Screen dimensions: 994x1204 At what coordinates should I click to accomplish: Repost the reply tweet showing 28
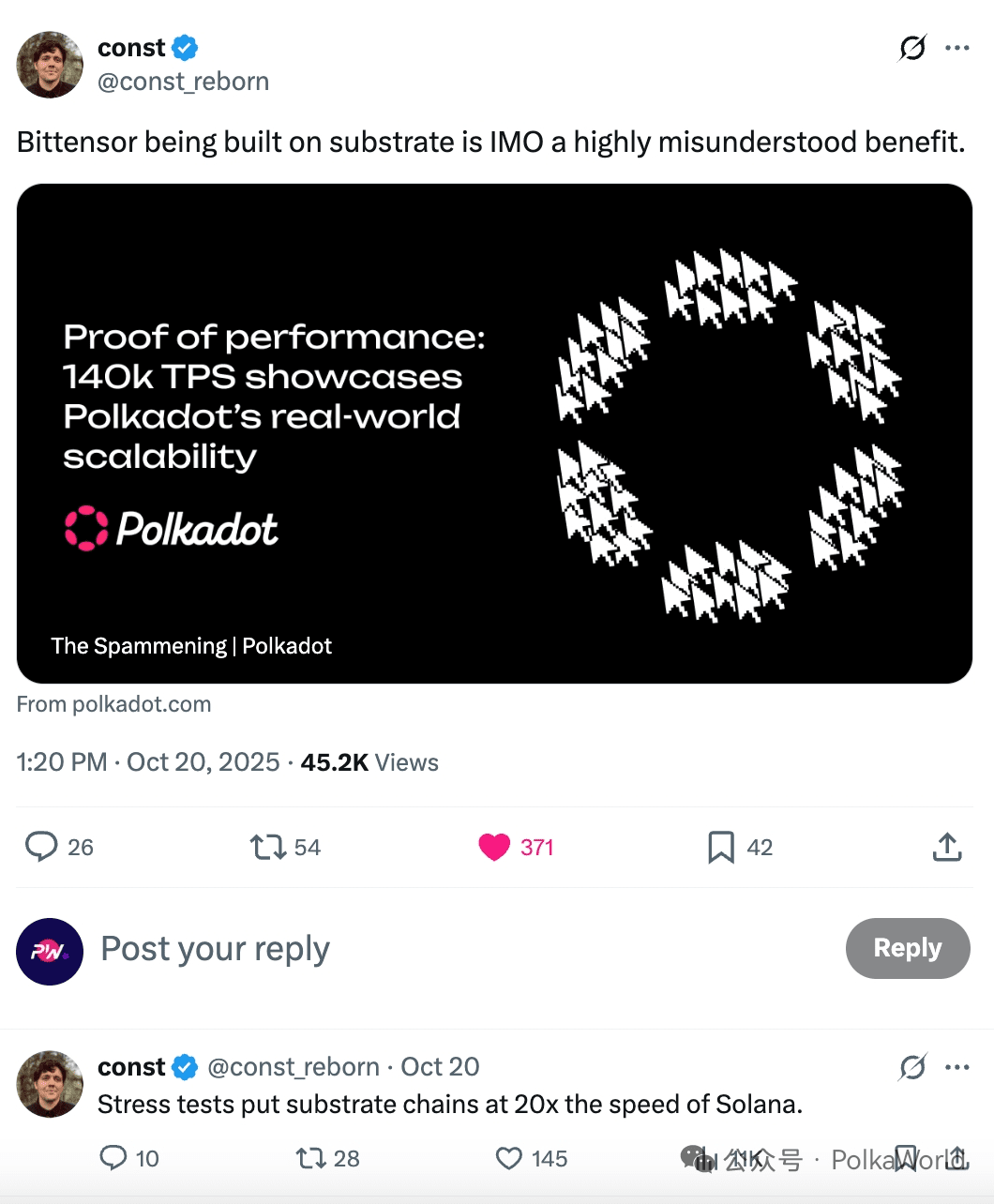point(310,1158)
